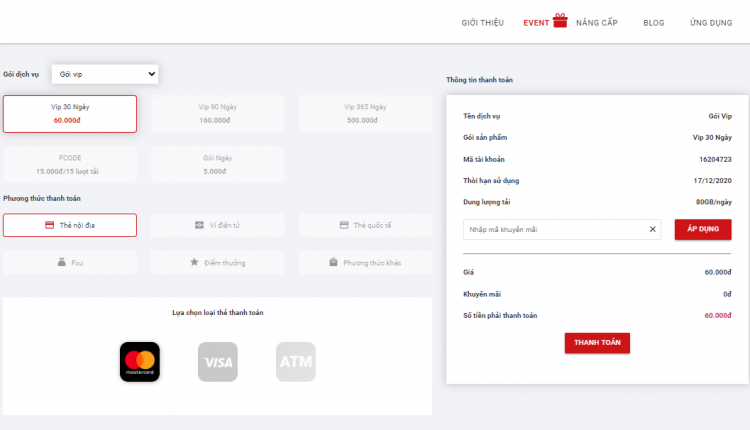This screenshot has width=750, height=430.
Task: Open the GIỚI THIỆU menu item
Action: pos(483,23)
